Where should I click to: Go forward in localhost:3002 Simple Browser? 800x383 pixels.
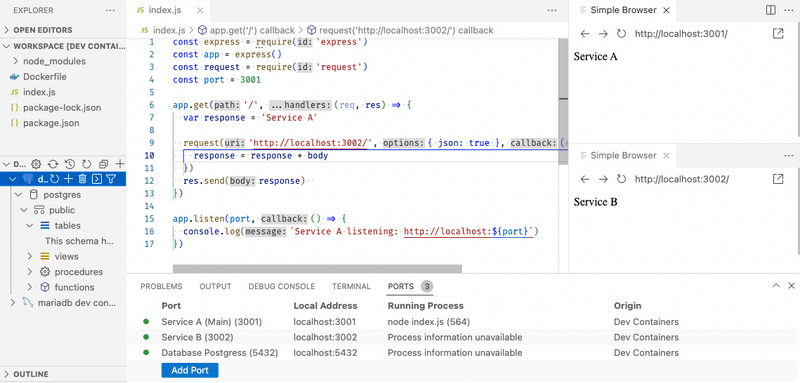(603, 179)
